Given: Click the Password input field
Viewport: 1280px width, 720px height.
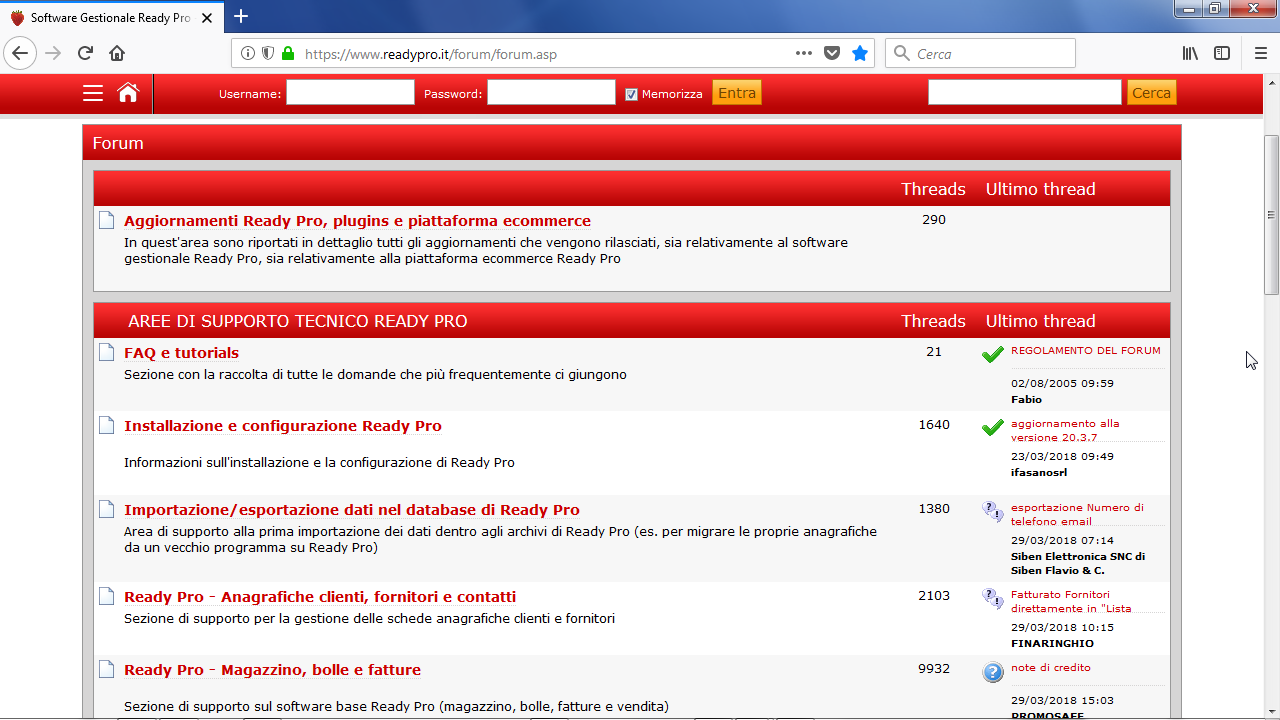Looking at the screenshot, I should (x=551, y=93).
